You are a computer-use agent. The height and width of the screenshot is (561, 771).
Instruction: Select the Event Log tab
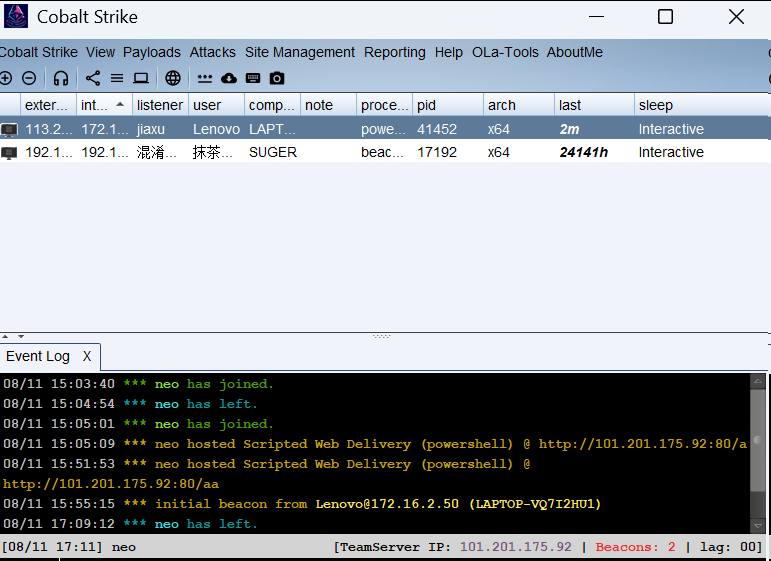(x=38, y=356)
